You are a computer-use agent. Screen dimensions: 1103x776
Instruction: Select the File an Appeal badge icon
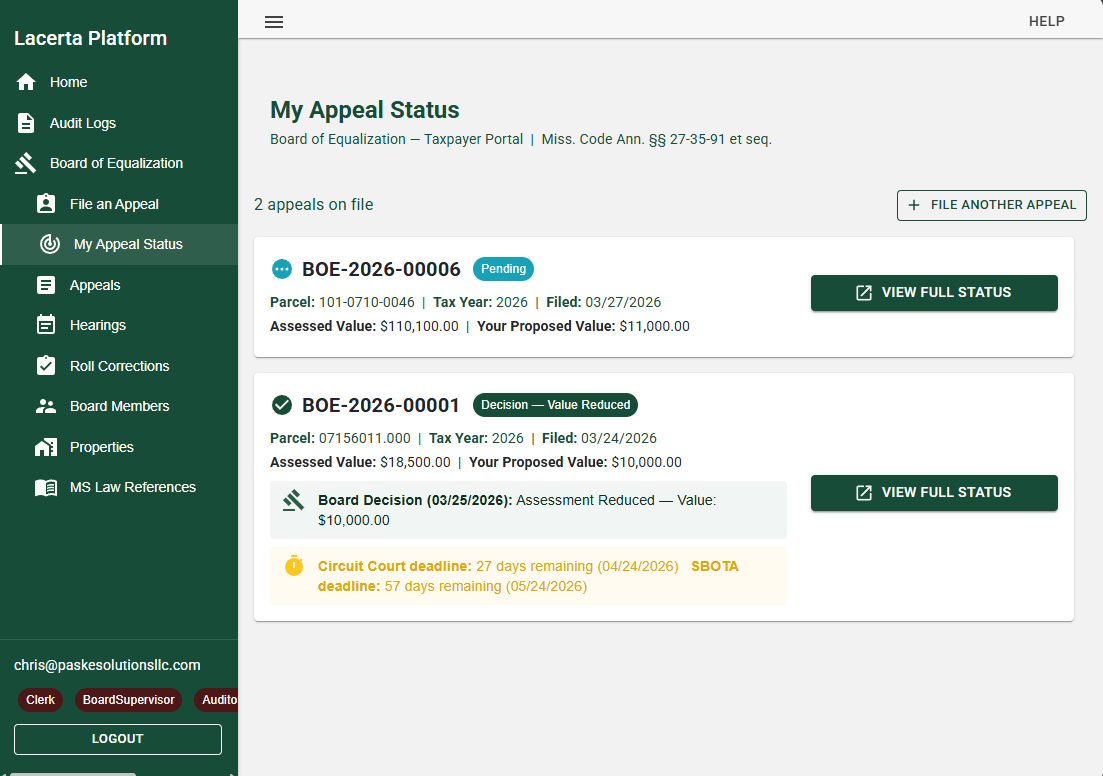45,203
